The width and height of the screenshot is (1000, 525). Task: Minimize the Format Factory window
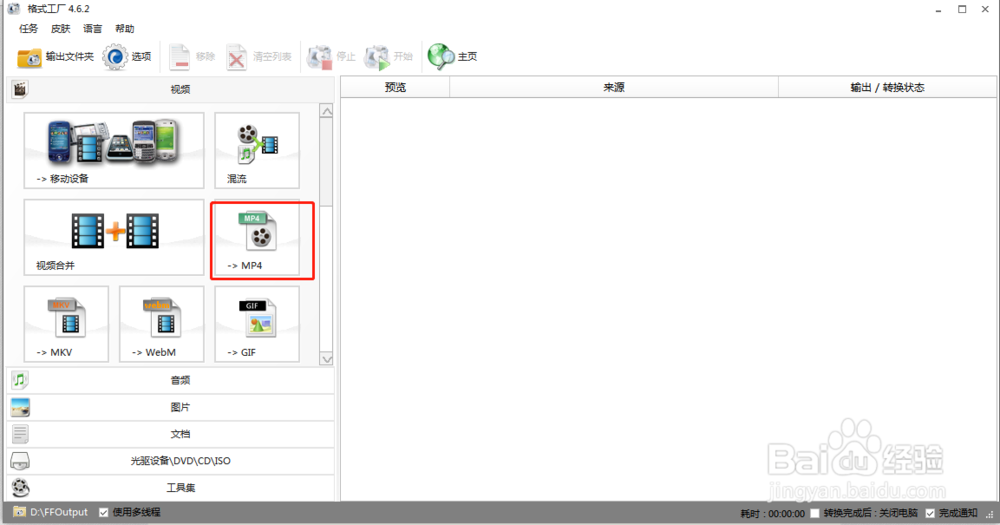(939, 9)
